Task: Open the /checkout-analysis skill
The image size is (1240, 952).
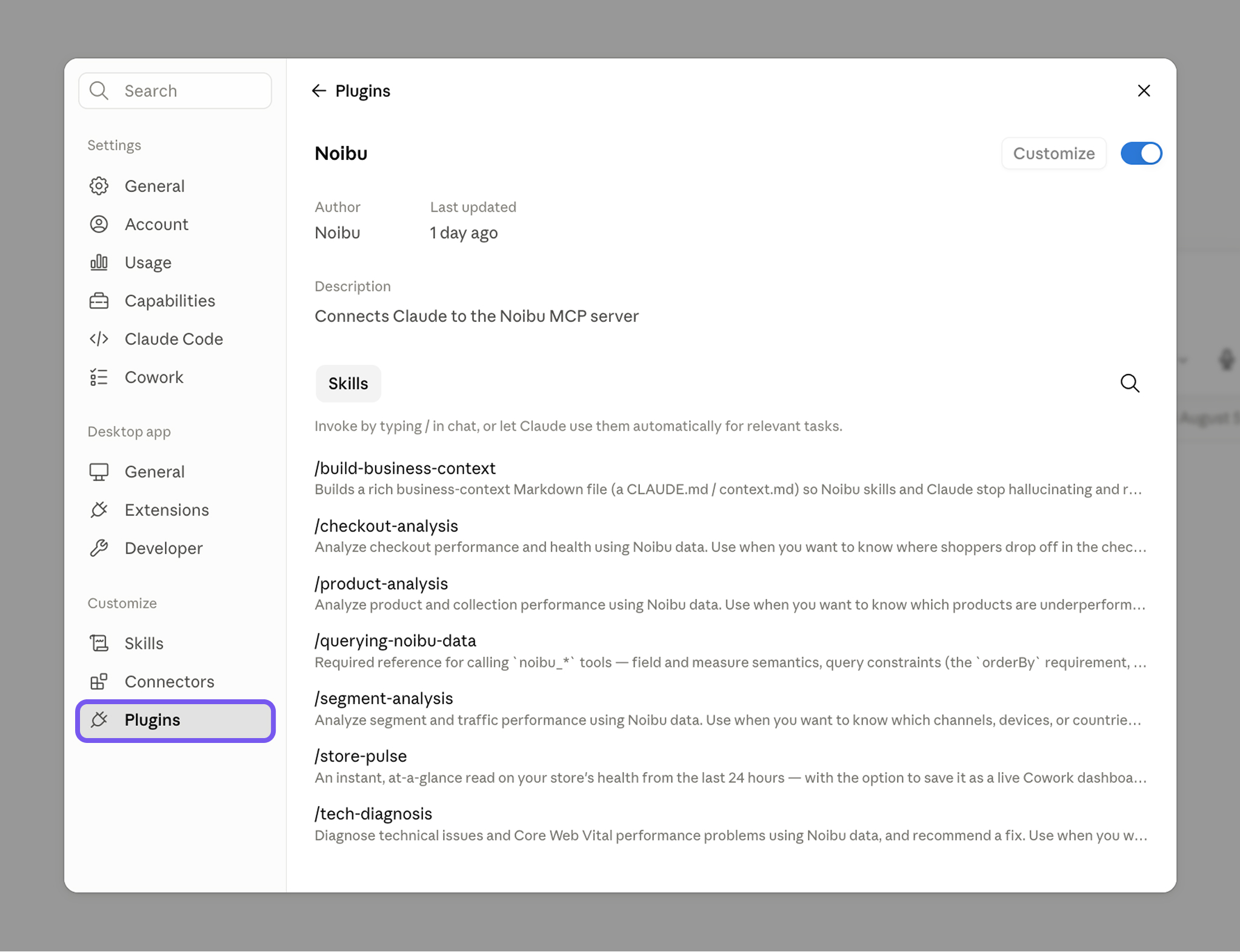Action: (x=386, y=525)
